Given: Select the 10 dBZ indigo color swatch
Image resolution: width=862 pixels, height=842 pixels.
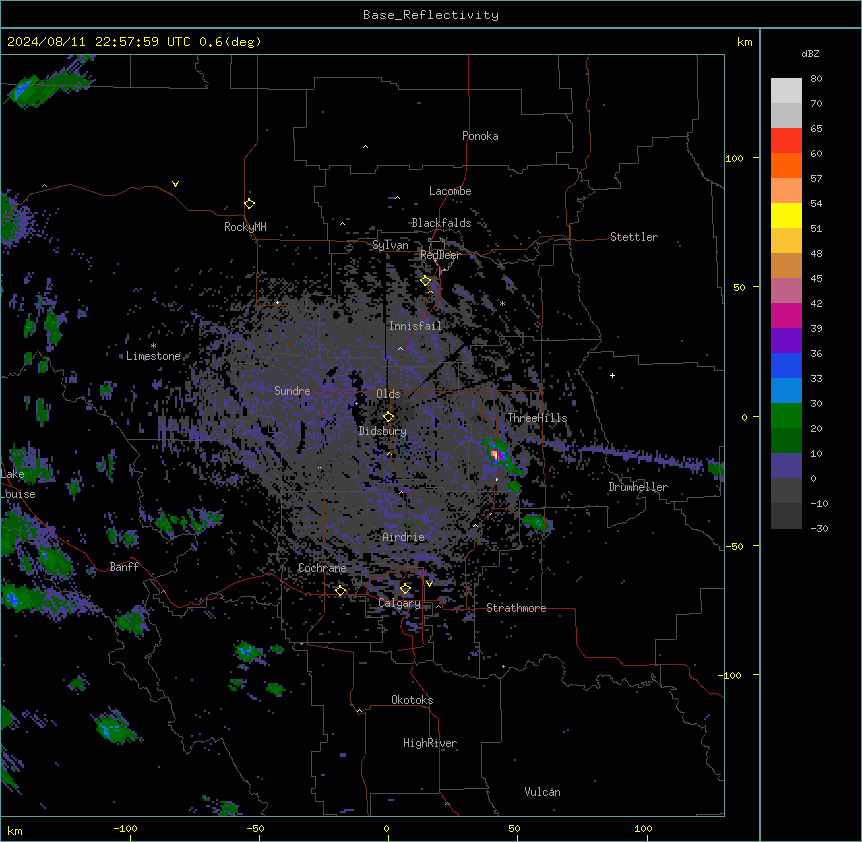Looking at the screenshot, I should (x=786, y=466).
